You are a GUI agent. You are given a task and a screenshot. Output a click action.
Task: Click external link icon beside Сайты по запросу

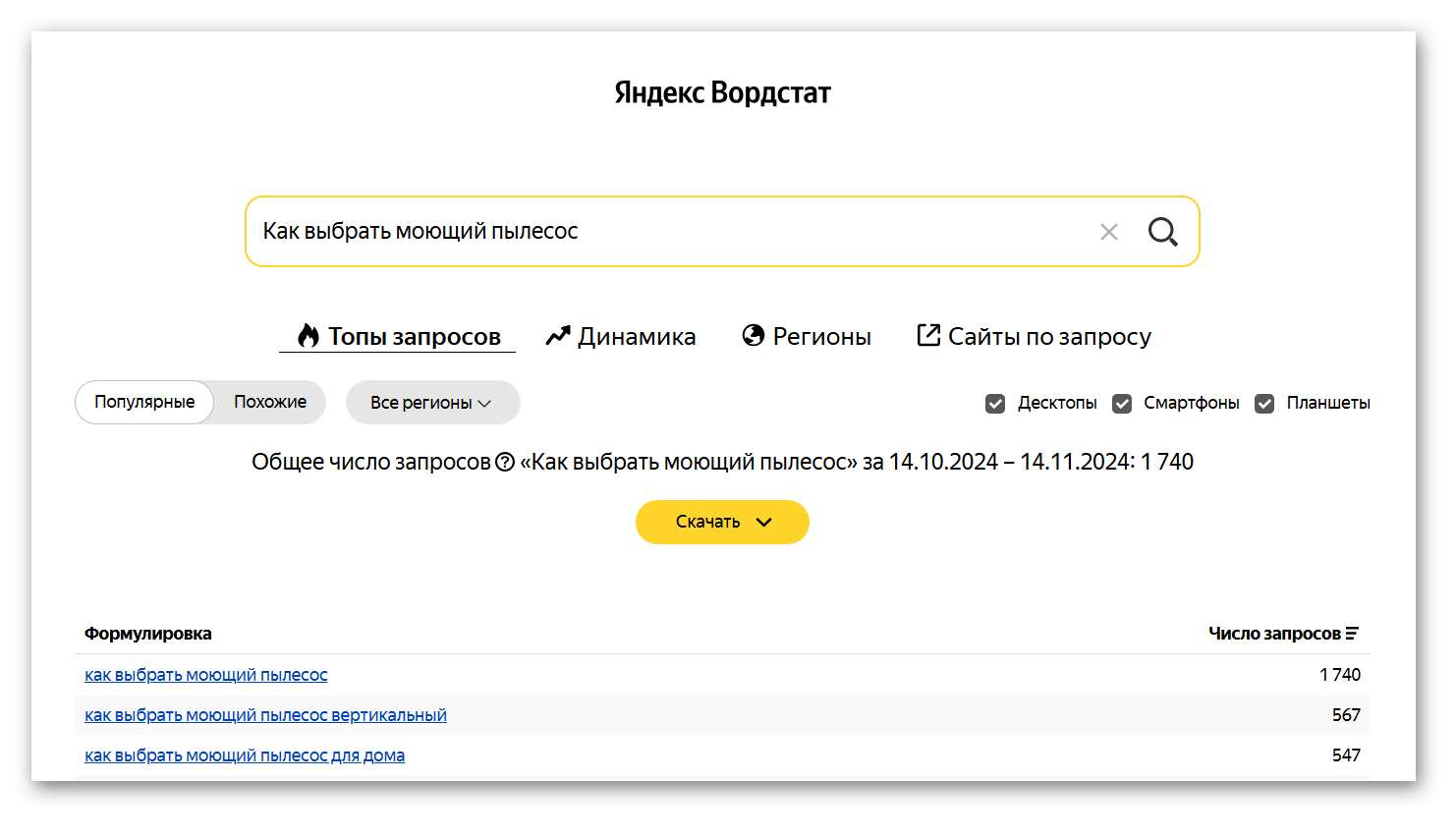928,335
